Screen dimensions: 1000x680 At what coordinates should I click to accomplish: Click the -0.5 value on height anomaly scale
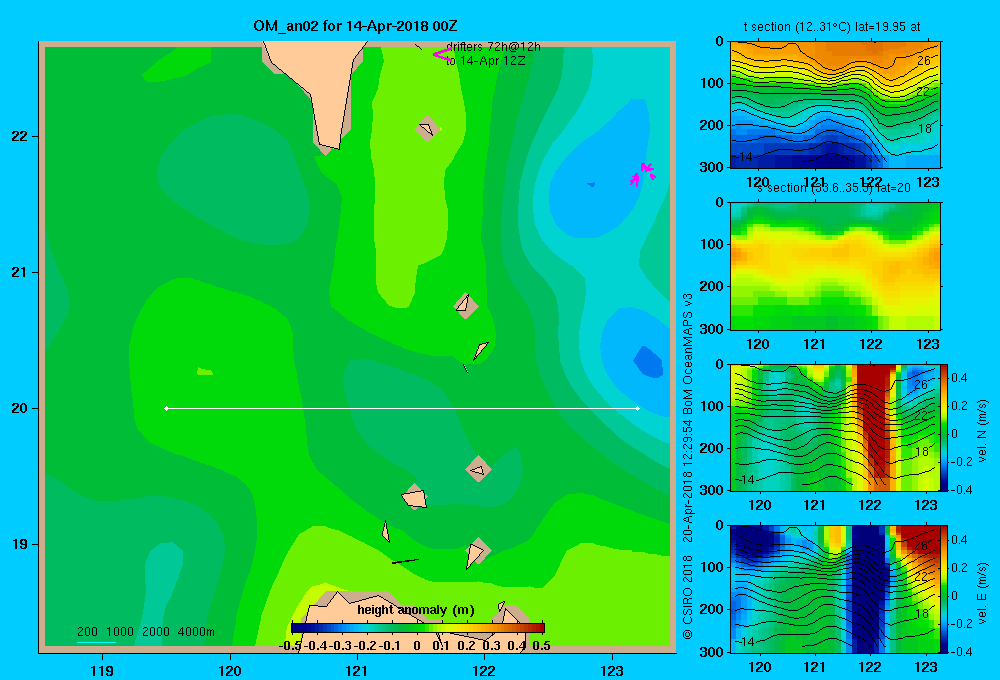point(290,646)
